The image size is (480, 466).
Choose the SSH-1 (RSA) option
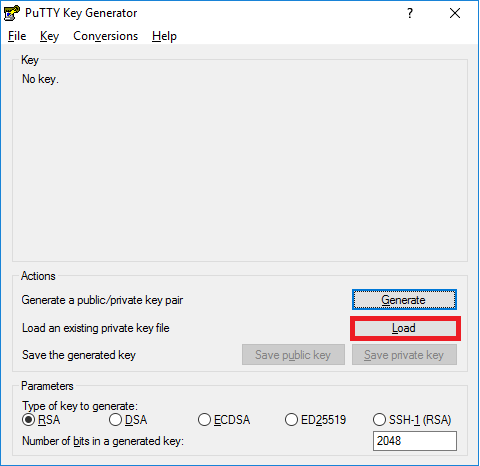(412, 419)
